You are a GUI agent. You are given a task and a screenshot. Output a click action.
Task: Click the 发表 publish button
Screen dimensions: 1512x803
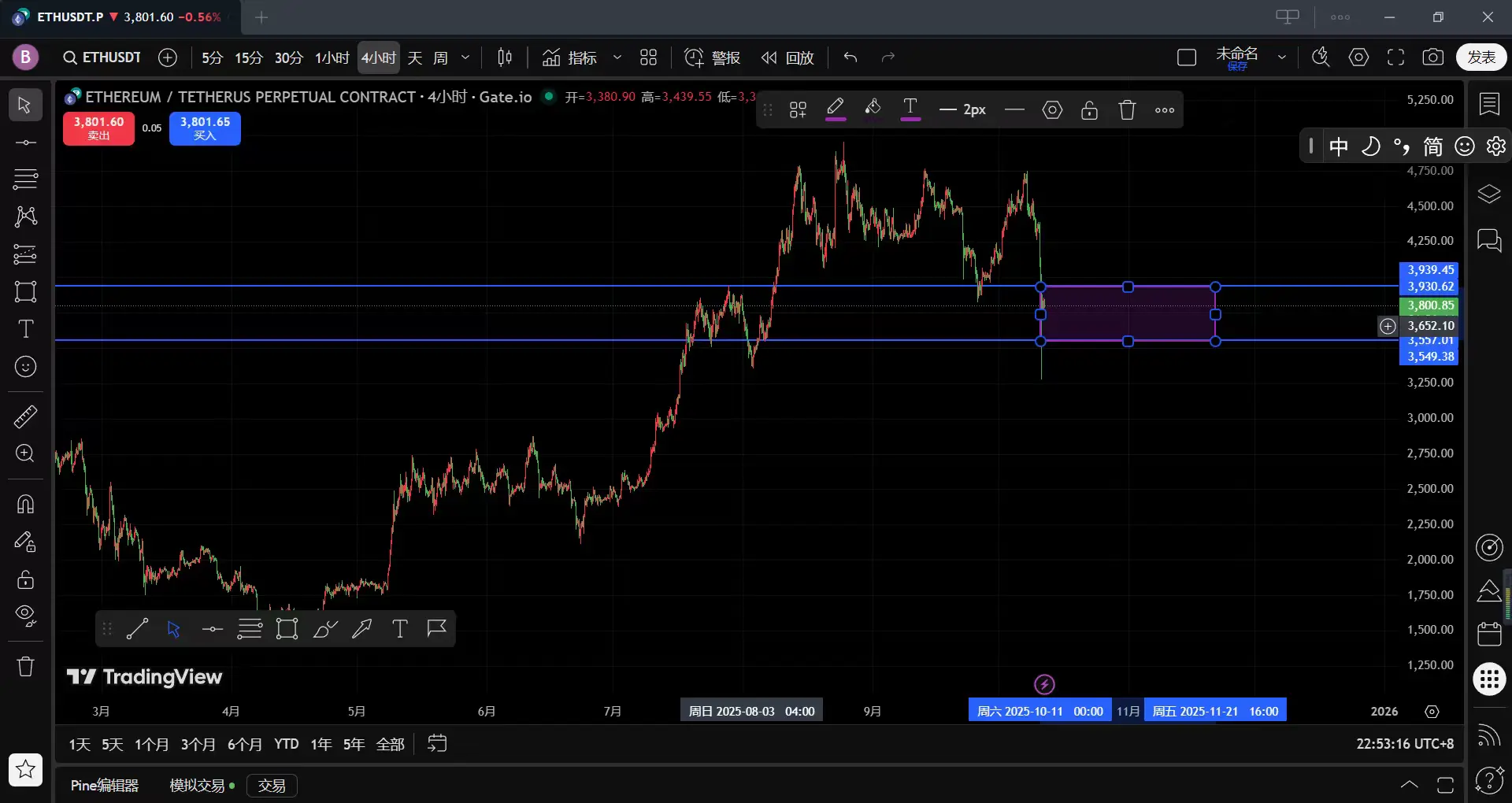1481,57
